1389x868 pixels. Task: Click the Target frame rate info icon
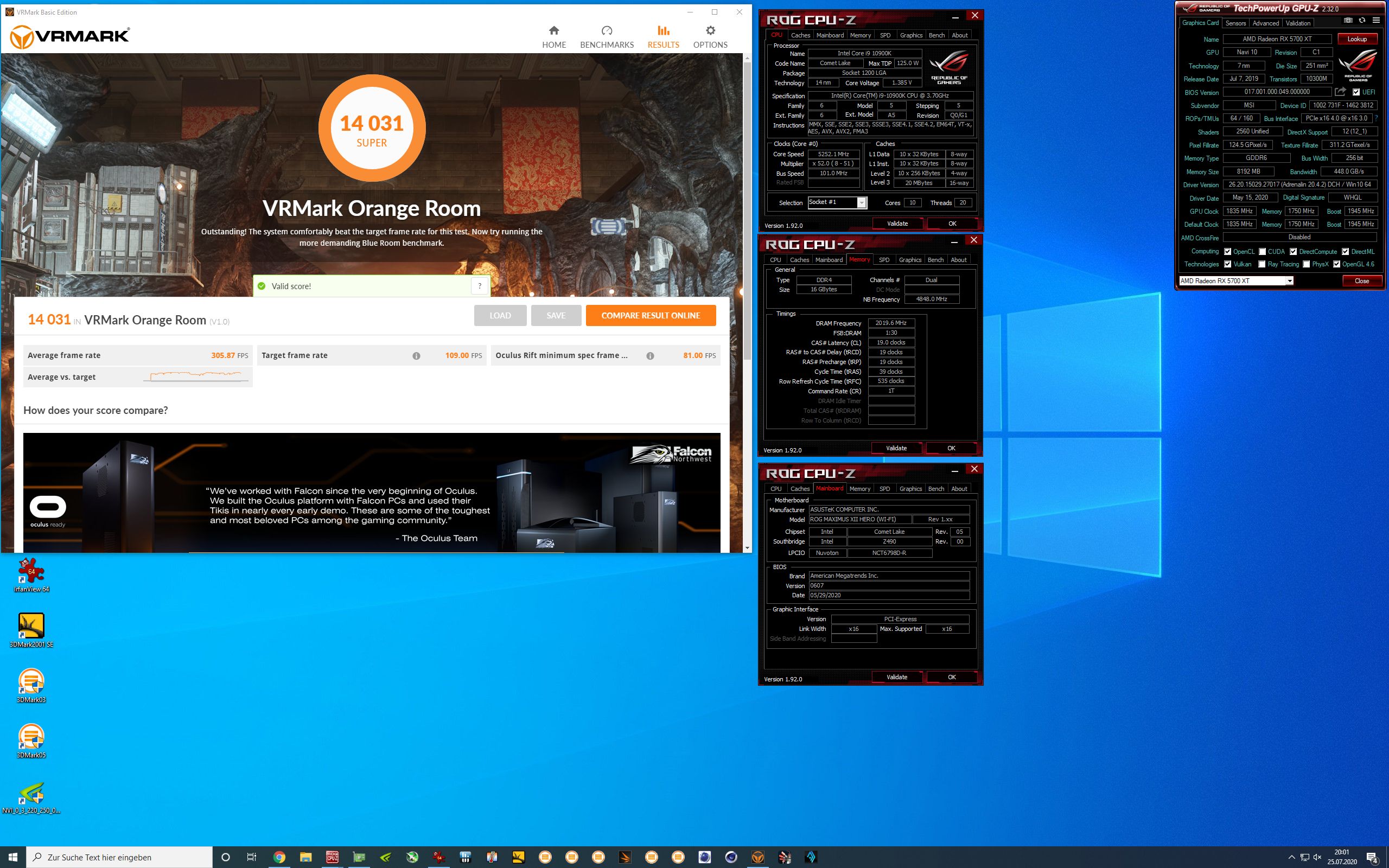(x=416, y=356)
